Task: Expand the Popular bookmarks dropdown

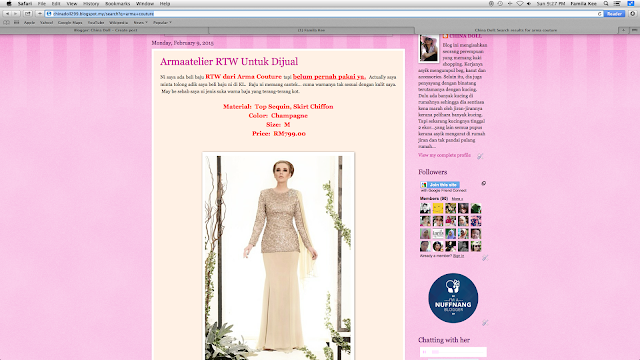Action: tap(162, 22)
